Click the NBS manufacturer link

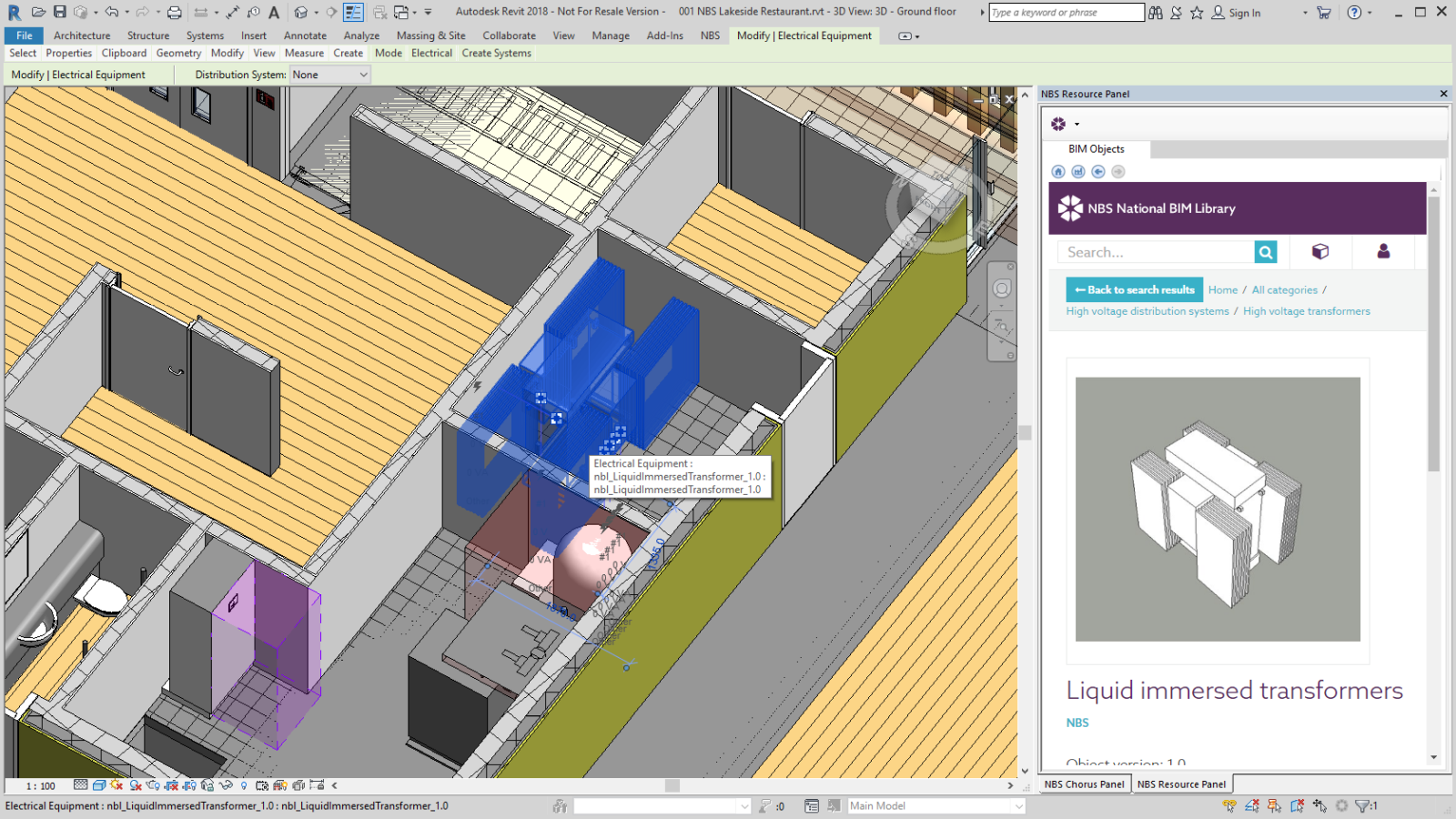pos(1077,723)
